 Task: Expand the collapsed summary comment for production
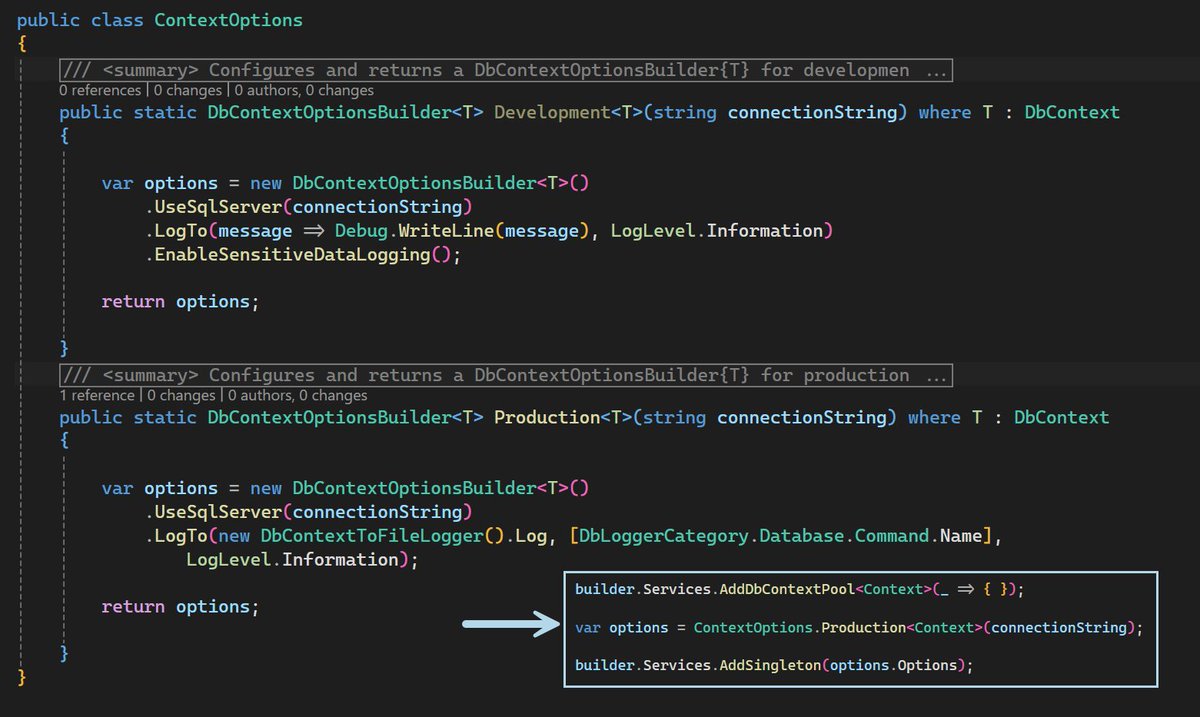click(x=506, y=375)
